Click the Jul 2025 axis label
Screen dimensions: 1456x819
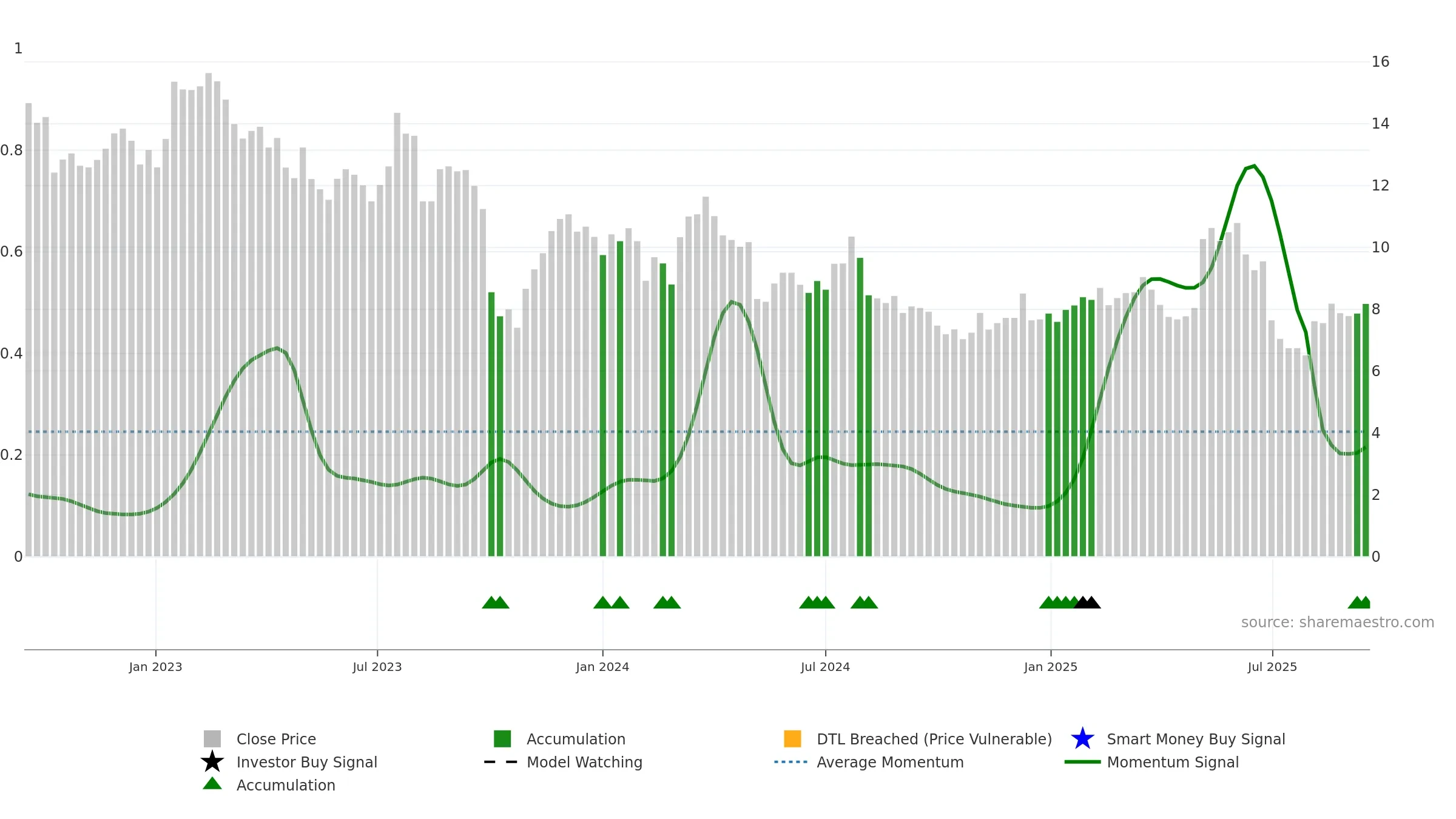coord(1272,667)
